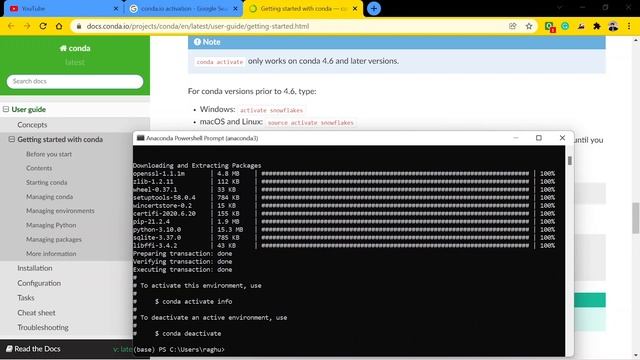This screenshot has height=360, width=640.
Task: Expand the Read the Docs version panel
Action: 66,349
